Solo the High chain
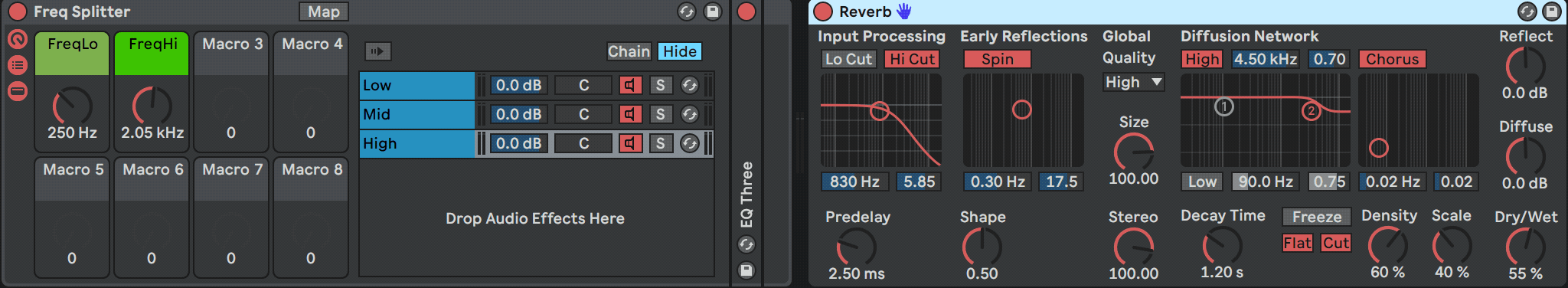The width and height of the screenshot is (1568, 288). [660, 143]
